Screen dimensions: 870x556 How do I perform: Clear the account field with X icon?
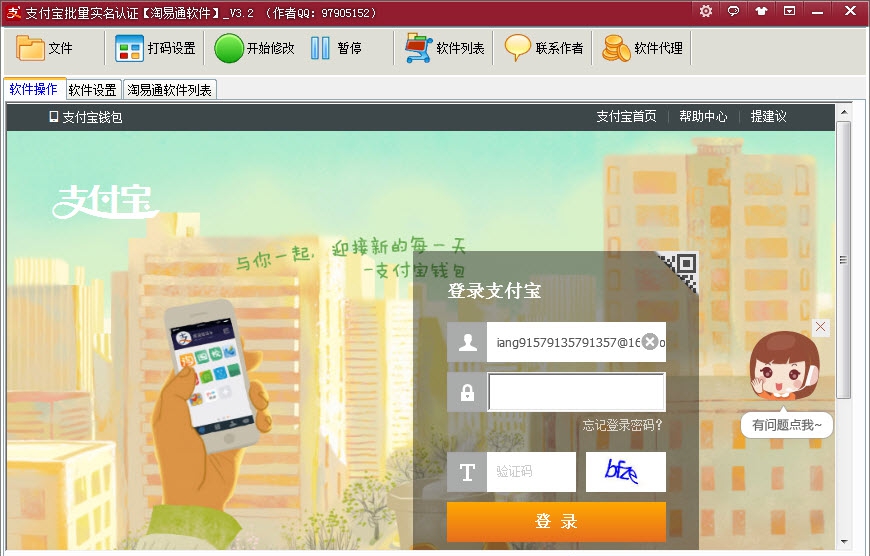(650, 342)
